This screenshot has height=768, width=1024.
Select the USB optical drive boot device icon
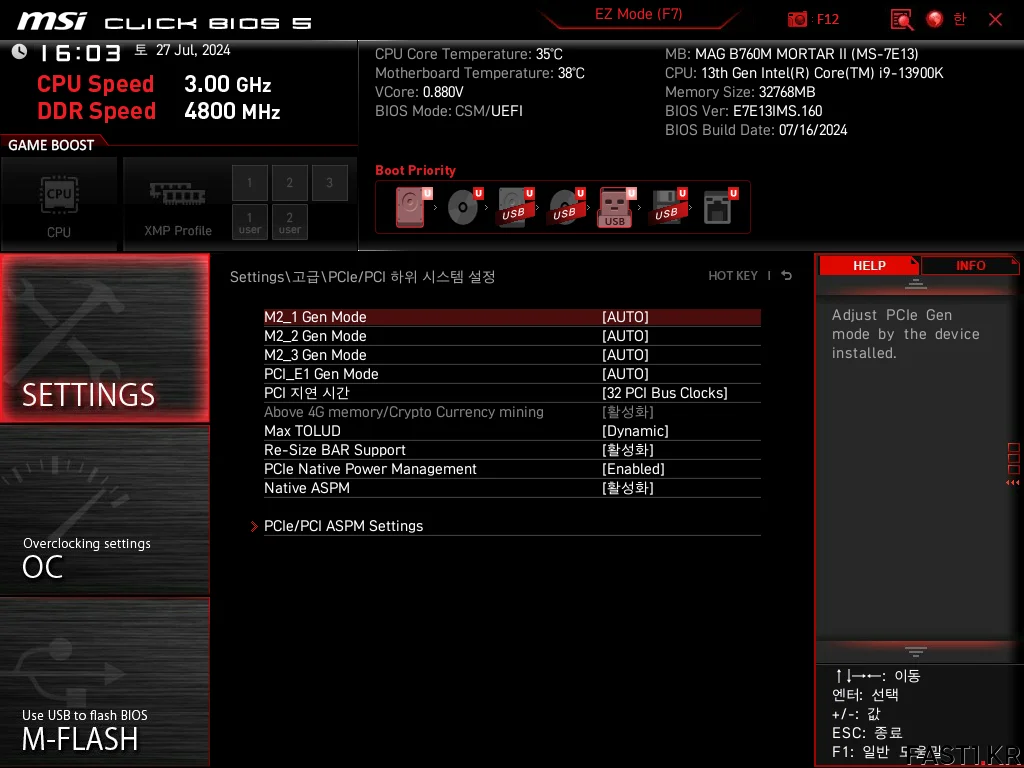pos(566,207)
